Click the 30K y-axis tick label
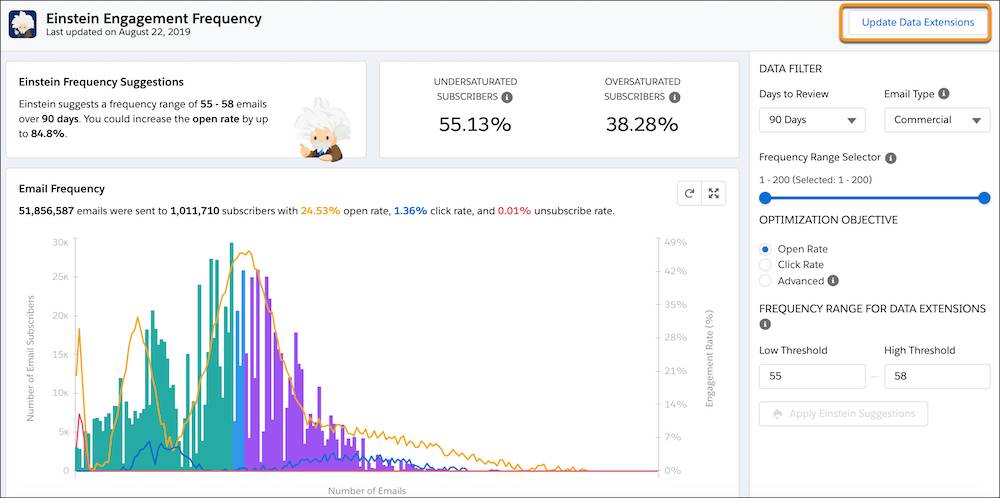Viewport: 1000px width, 498px height. [x=61, y=242]
